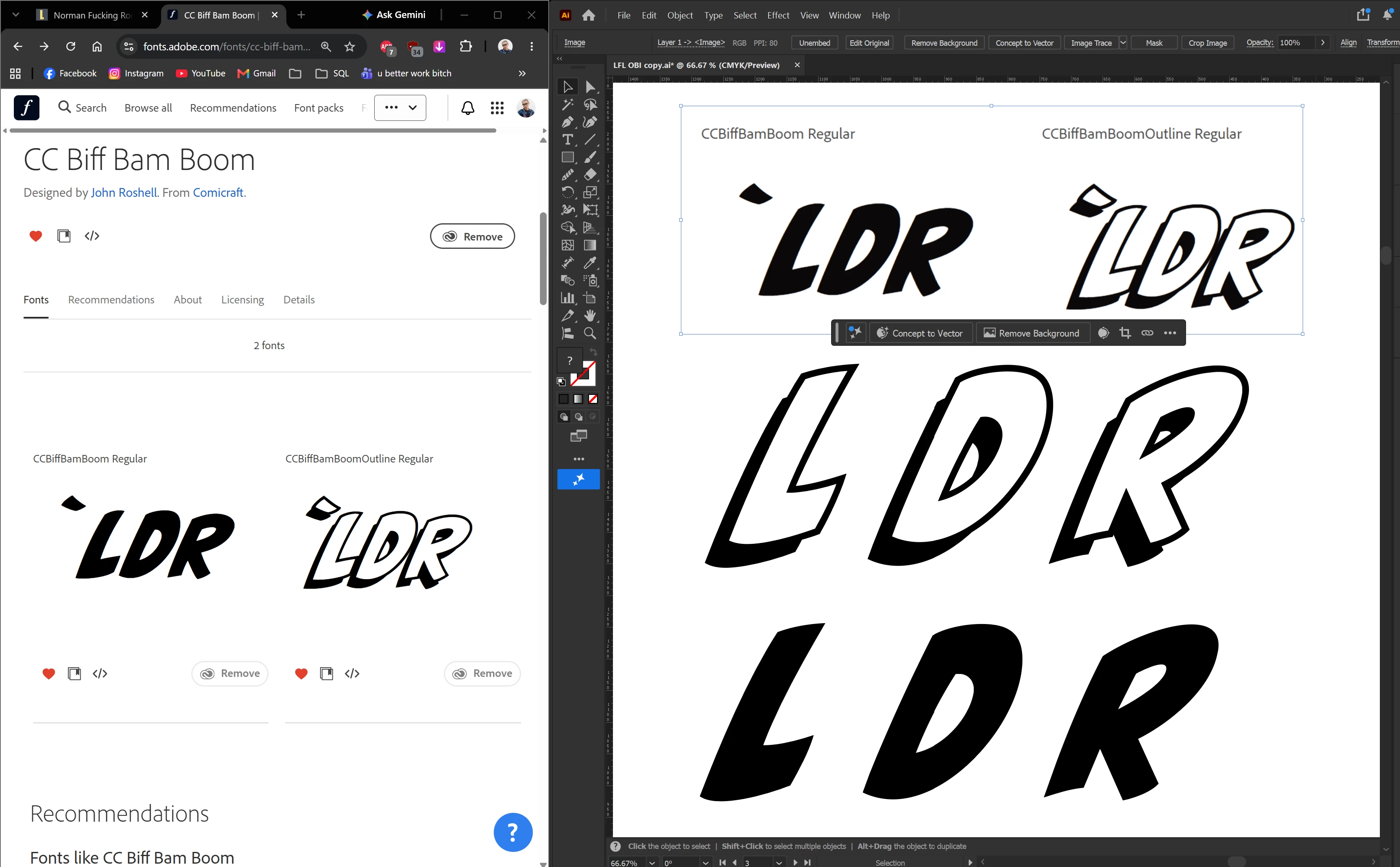Pick the Free Transform tool

[x=590, y=210]
